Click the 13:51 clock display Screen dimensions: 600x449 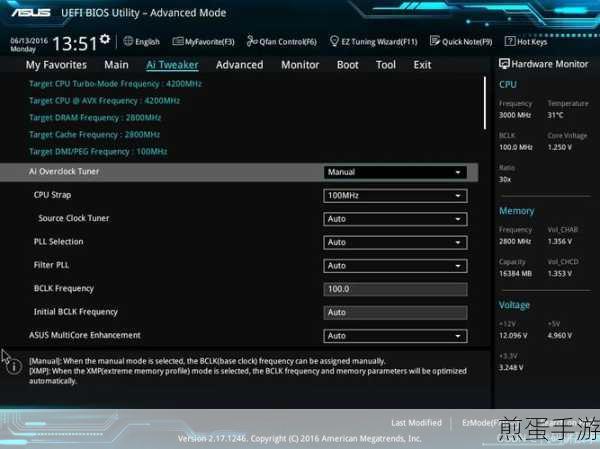[x=75, y=43]
